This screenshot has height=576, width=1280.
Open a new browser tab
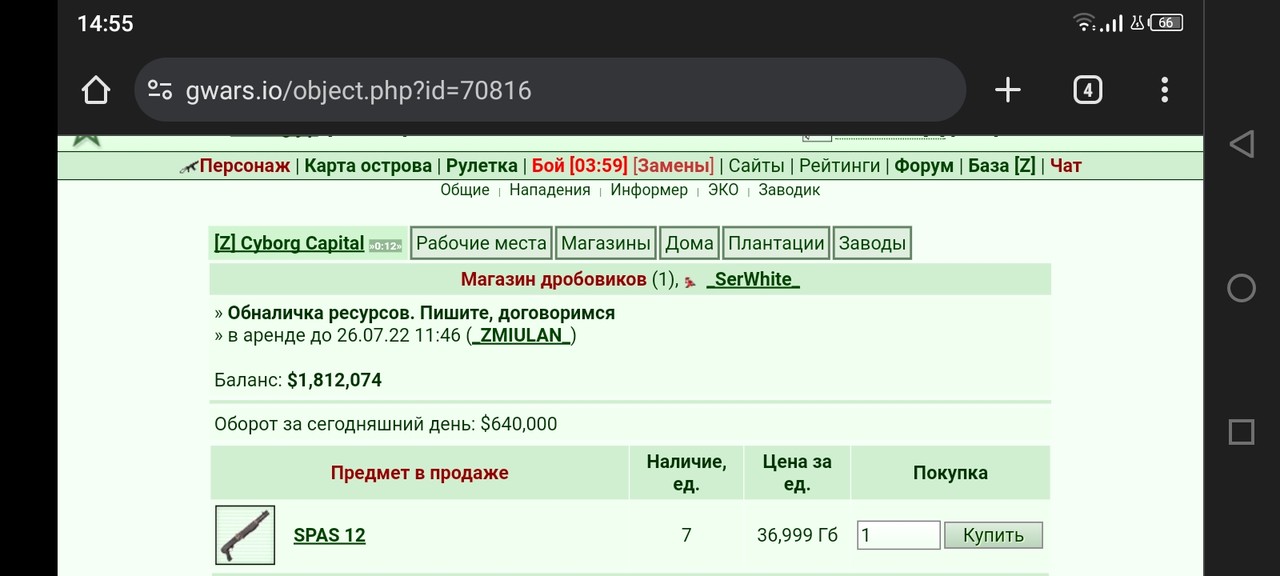coord(1008,90)
